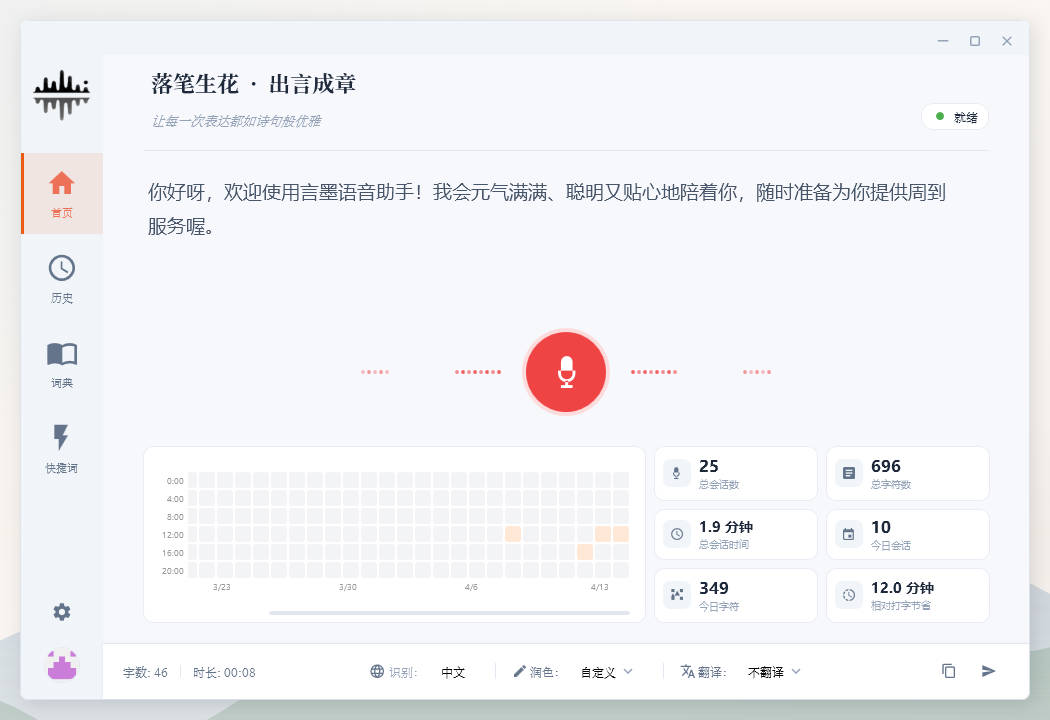Click the microphone icon in the 总会话数 card

tap(676, 473)
